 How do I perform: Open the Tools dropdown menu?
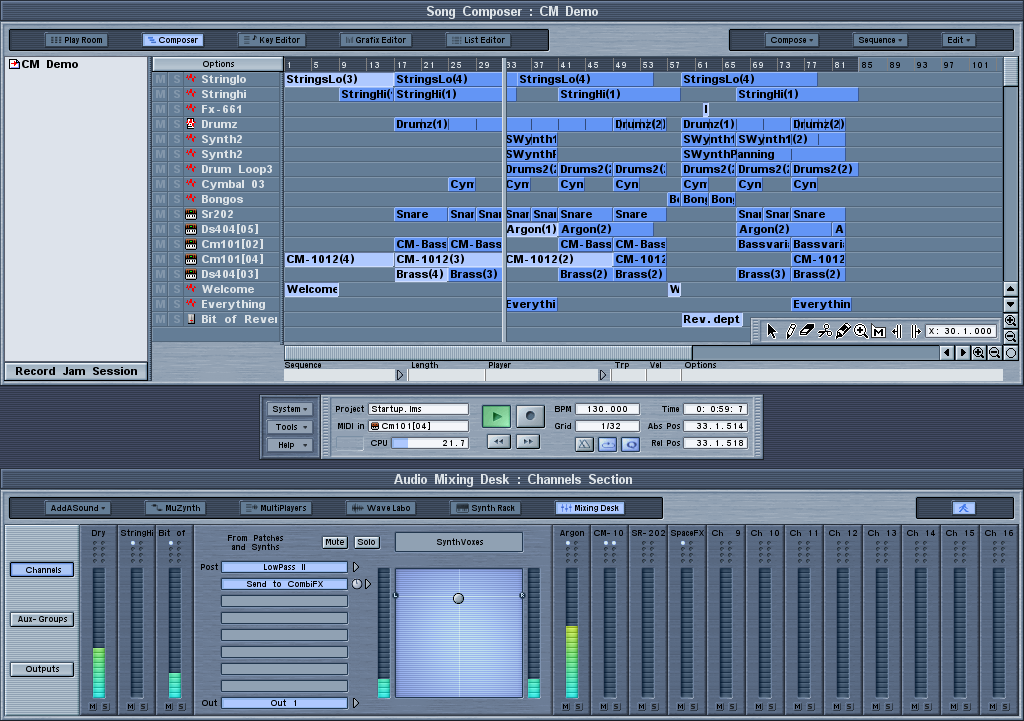tap(290, 427)
